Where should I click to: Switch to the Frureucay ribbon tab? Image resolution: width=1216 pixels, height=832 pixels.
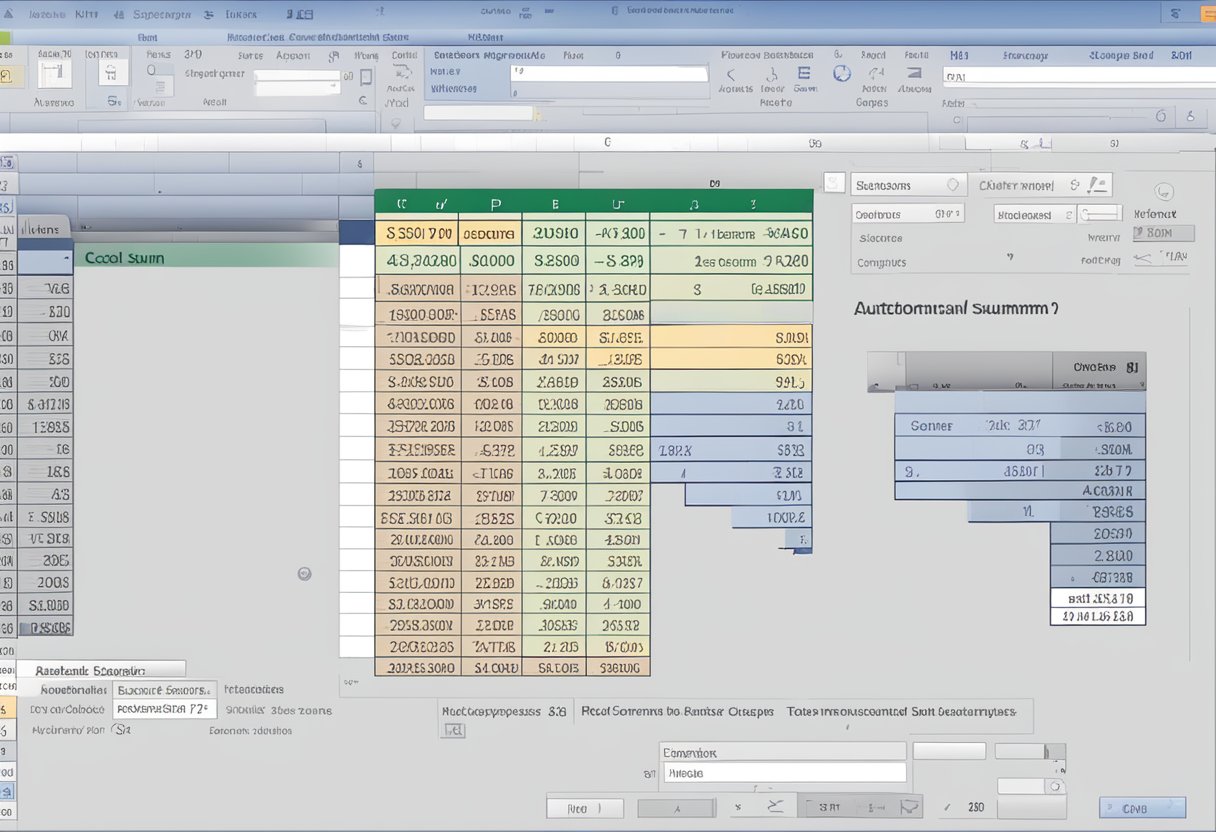coord(1025,57)
